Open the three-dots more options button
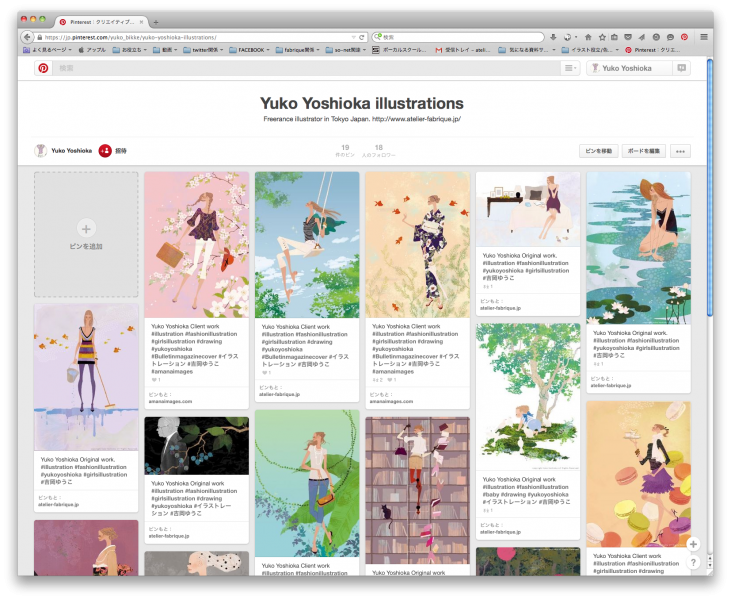This screenshot has width=731, height=600. click(x=680, y=151)
